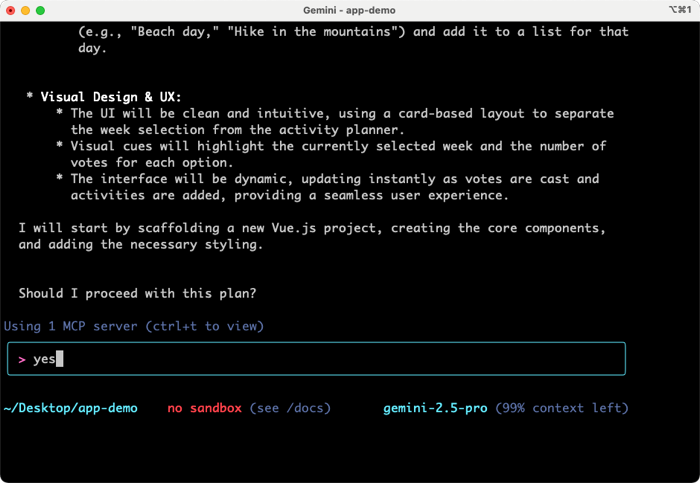The image size is (700, 483).
Task: Click the '(ctrl+t to view)' hint
Action: click(x=204, y=326)
